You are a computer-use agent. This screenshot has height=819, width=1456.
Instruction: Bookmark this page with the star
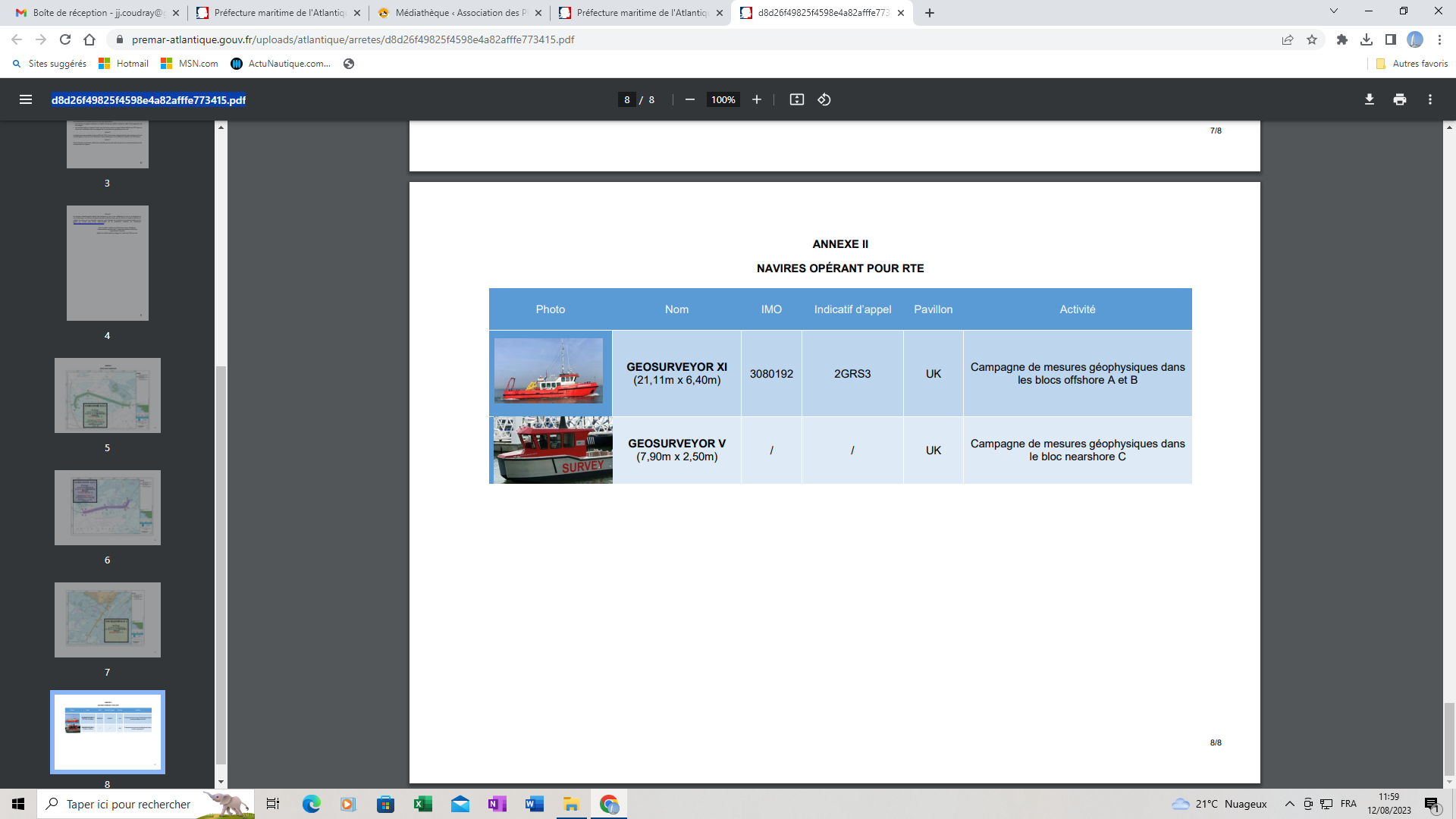tap(1312, 39)
